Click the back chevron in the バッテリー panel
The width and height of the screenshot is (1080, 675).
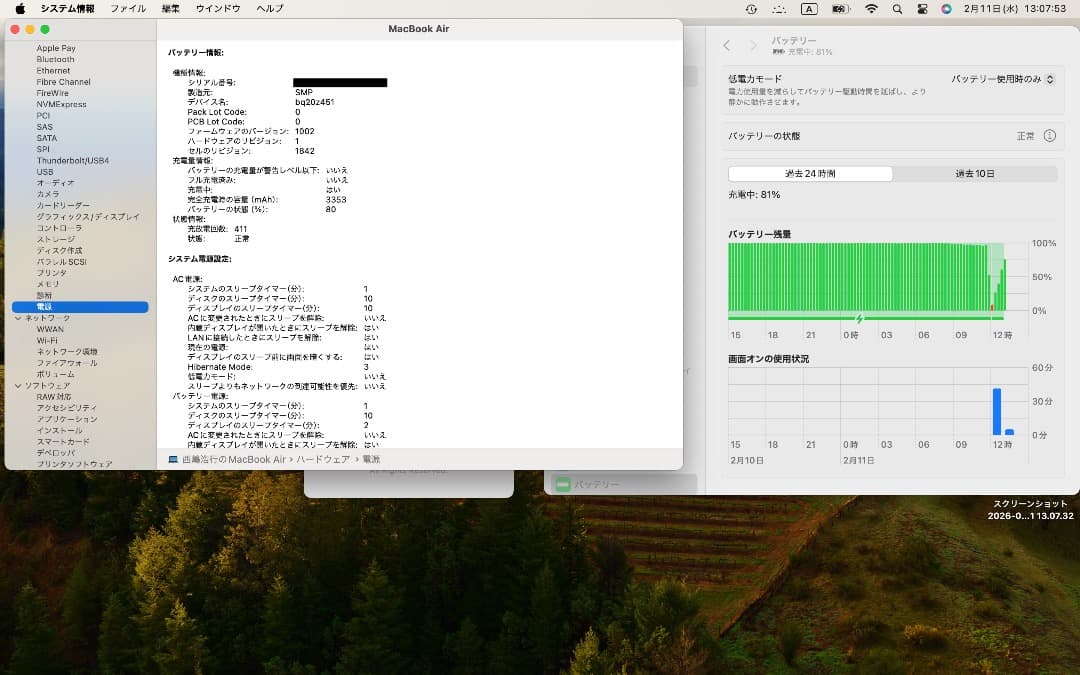tap(725, 45)
